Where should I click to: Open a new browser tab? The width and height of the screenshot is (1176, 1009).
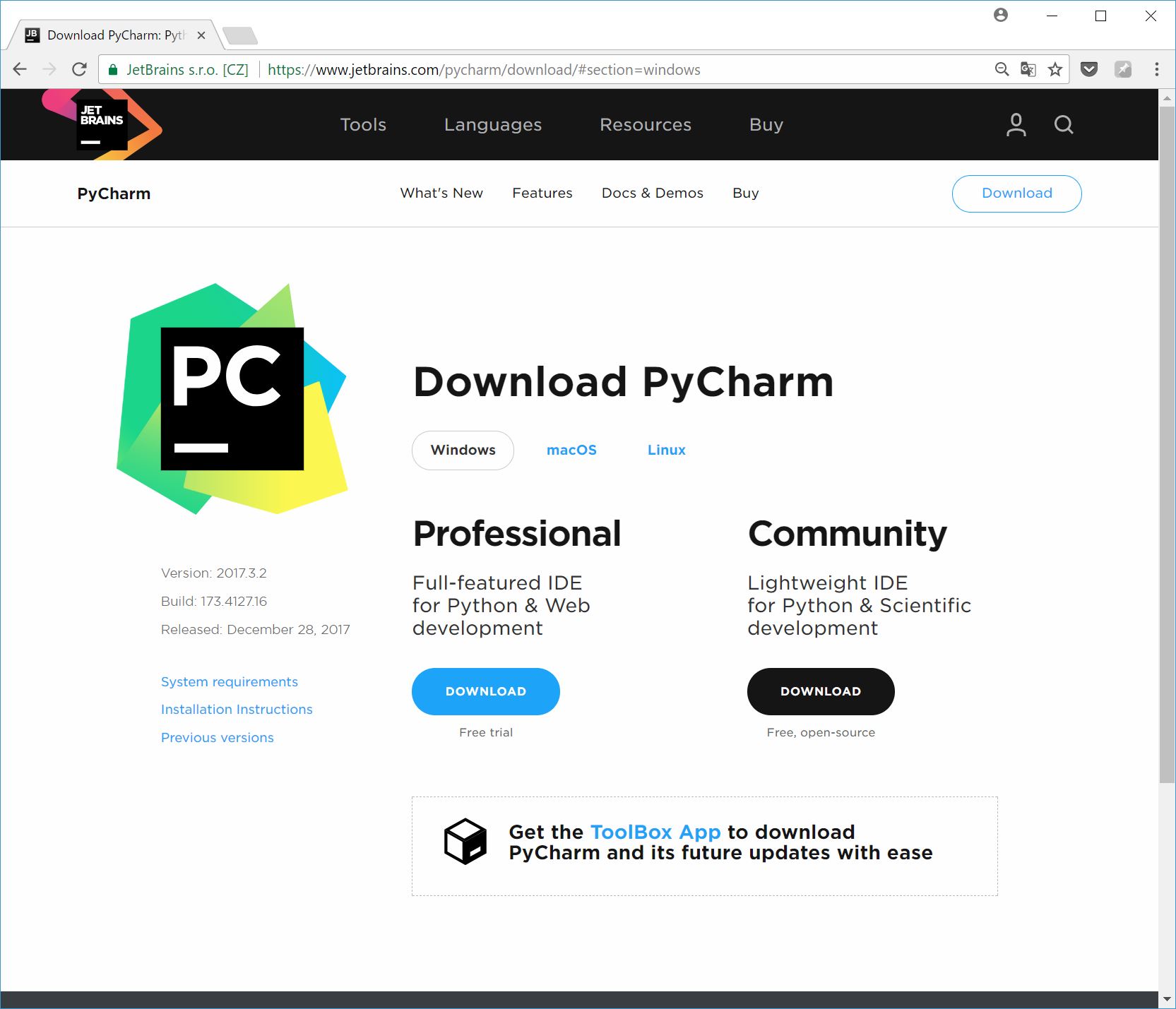[240, 35]
